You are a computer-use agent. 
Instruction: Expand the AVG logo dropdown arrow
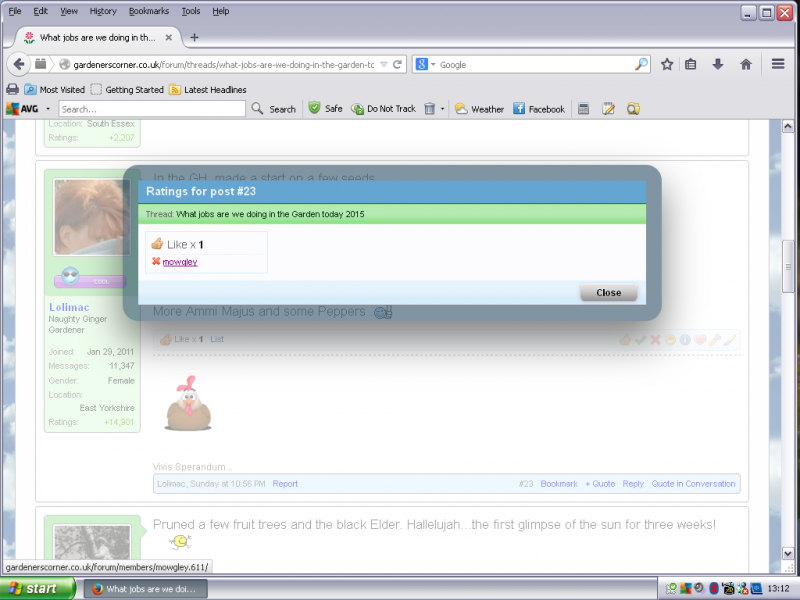pos(47,109)
